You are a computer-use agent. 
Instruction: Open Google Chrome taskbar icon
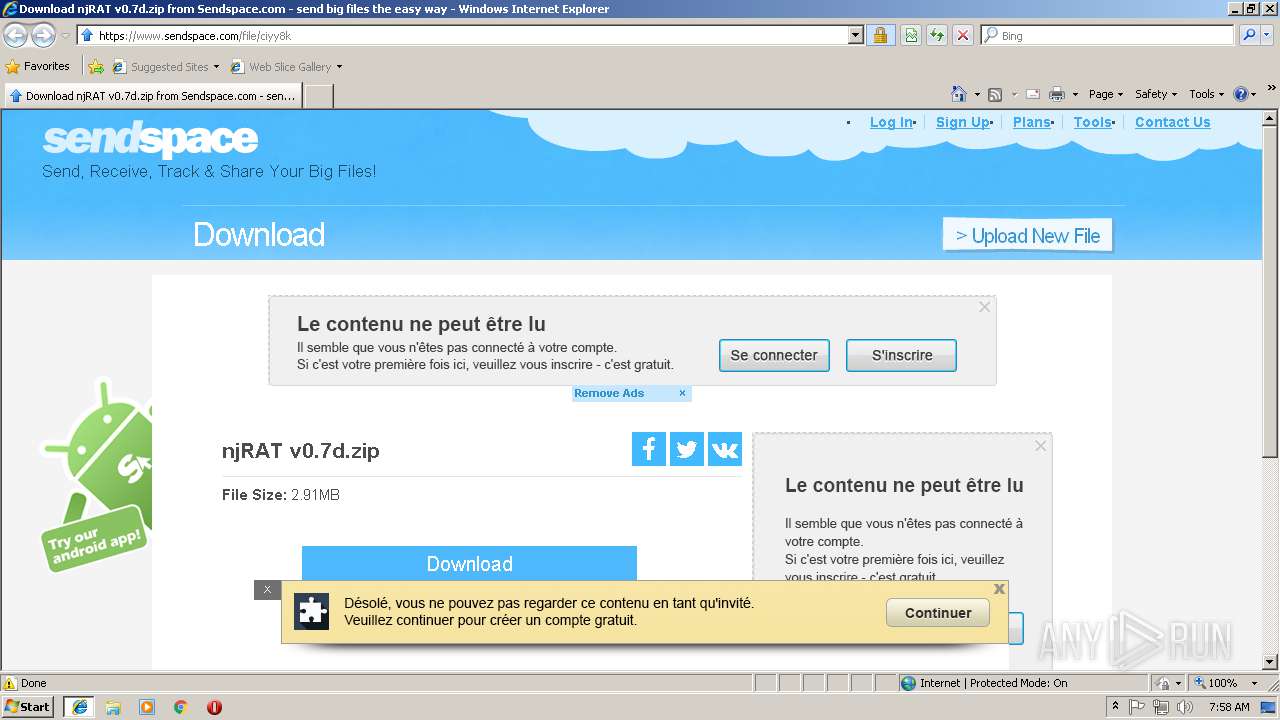pyautogui.click(x=181, y=707)
